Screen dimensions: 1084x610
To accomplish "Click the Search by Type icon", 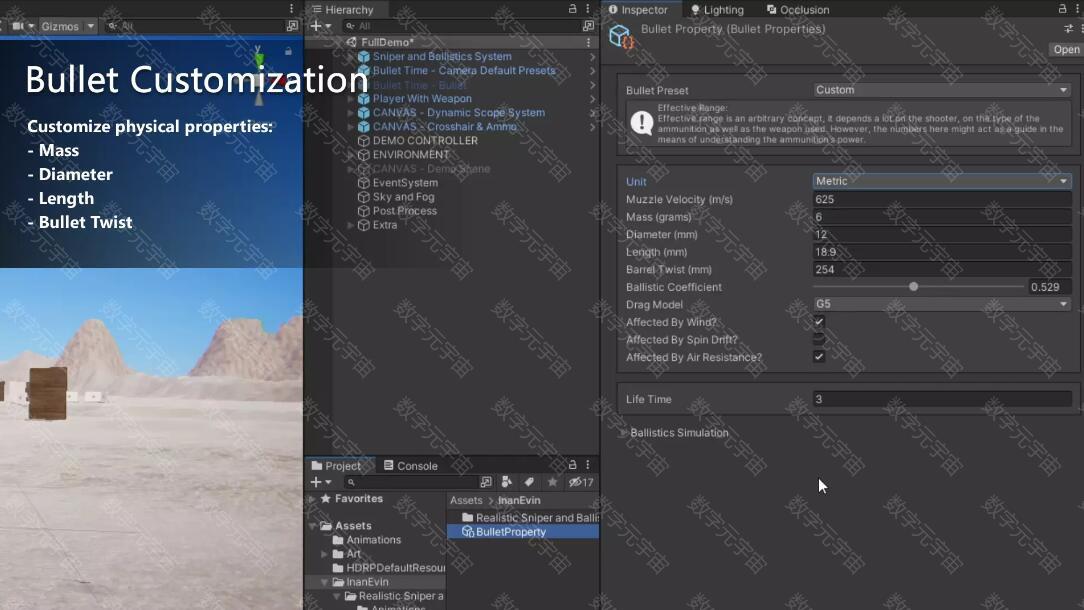I will [507, 482].
